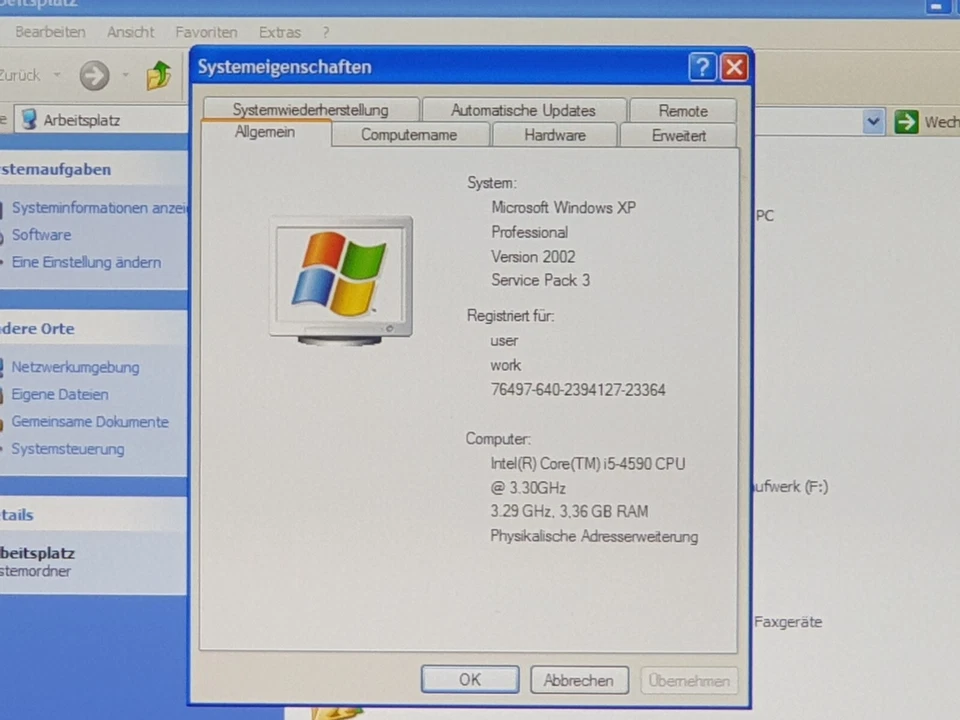Image resolution: width=960 pixels, height=720 pixels.
Task: Open Eigene Dateien link
Action: [x=60, y=394]
